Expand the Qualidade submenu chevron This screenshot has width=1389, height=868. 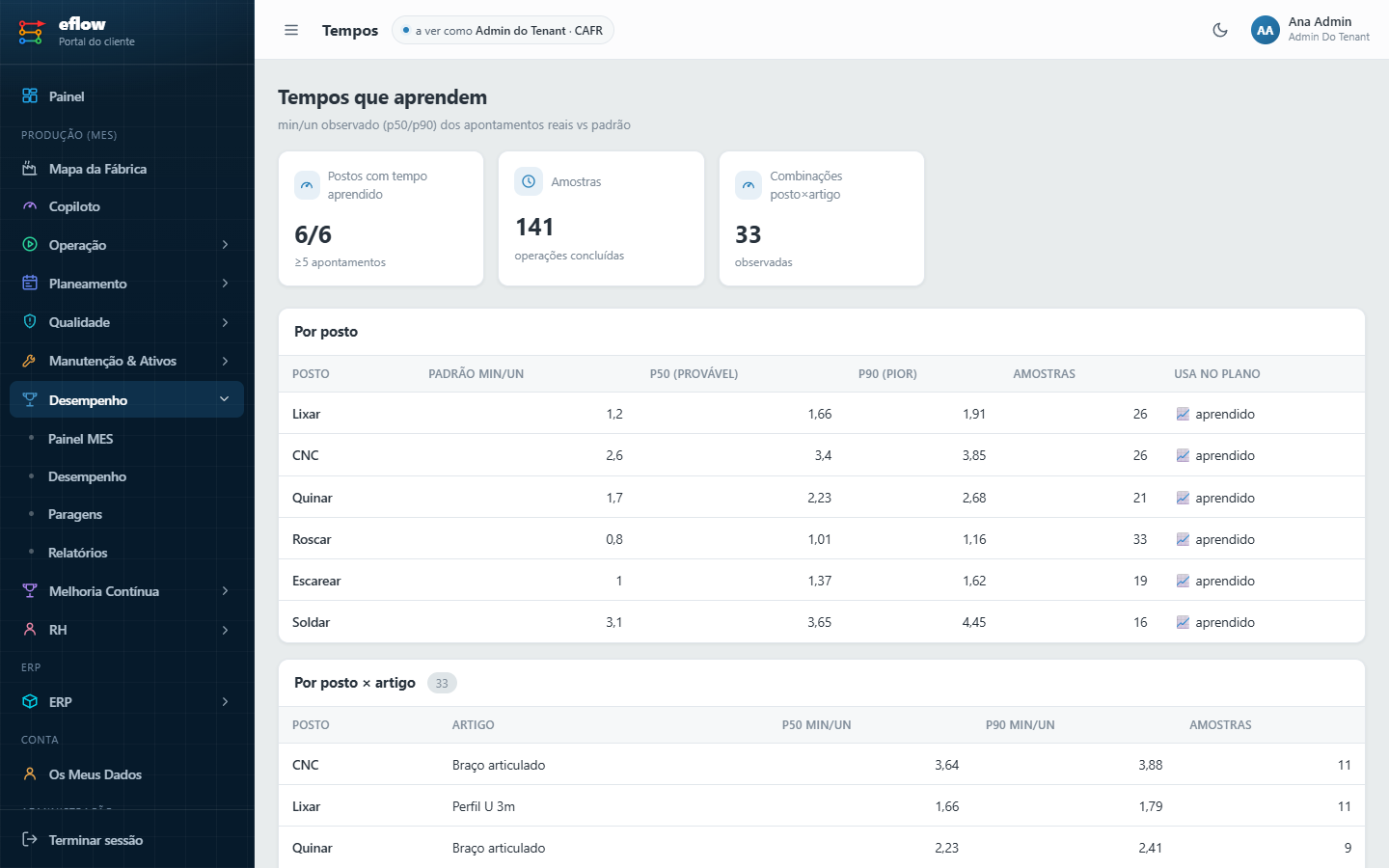(x=225, y=322)
